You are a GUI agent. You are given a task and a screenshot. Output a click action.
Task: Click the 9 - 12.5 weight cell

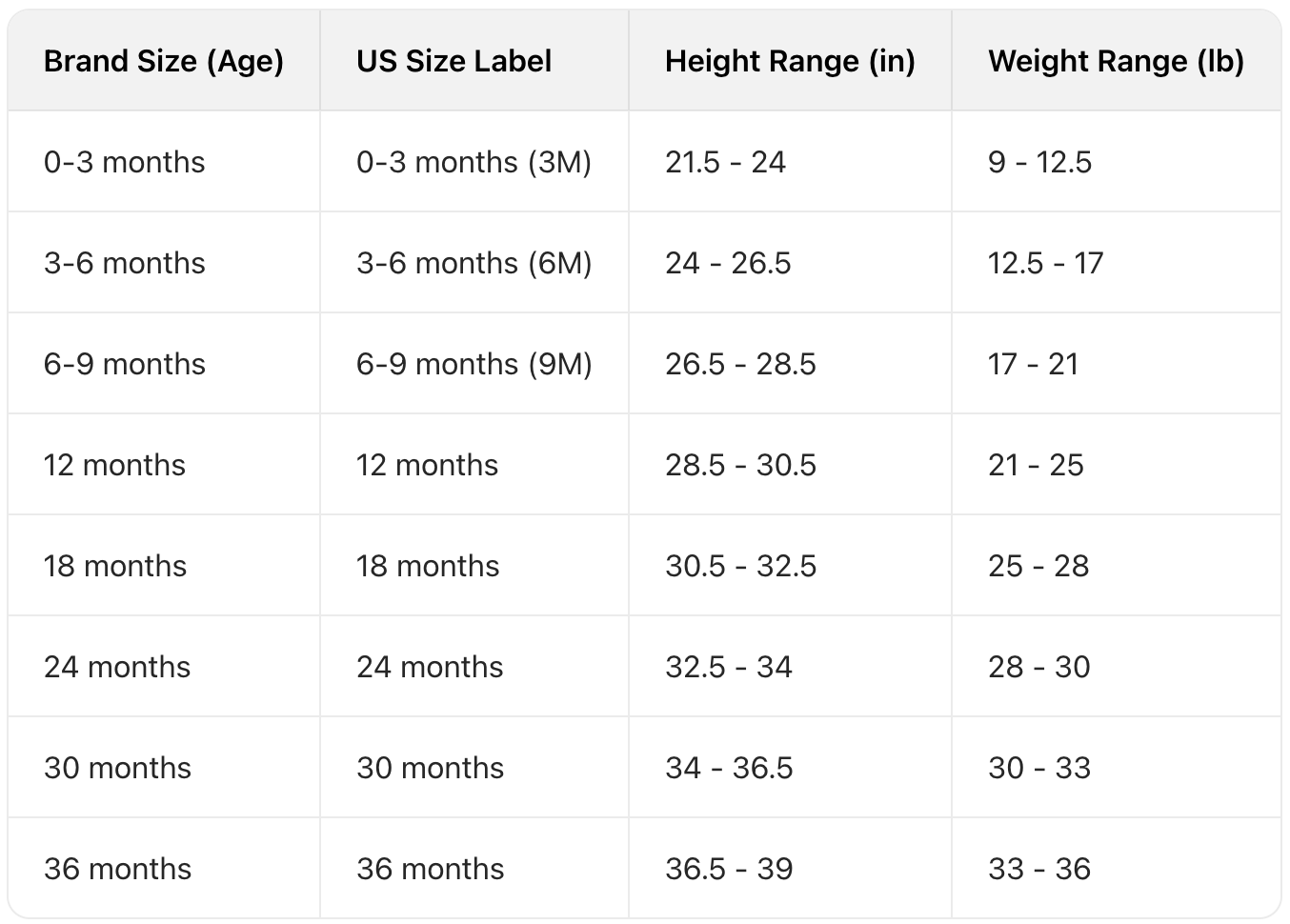(x=1039, y=162)
